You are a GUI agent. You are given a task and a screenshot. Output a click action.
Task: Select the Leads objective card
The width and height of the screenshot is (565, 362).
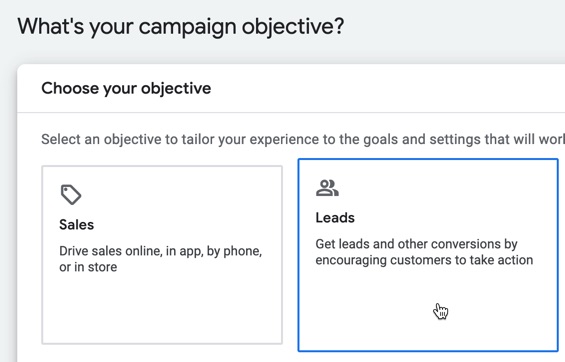click(428, 255)
